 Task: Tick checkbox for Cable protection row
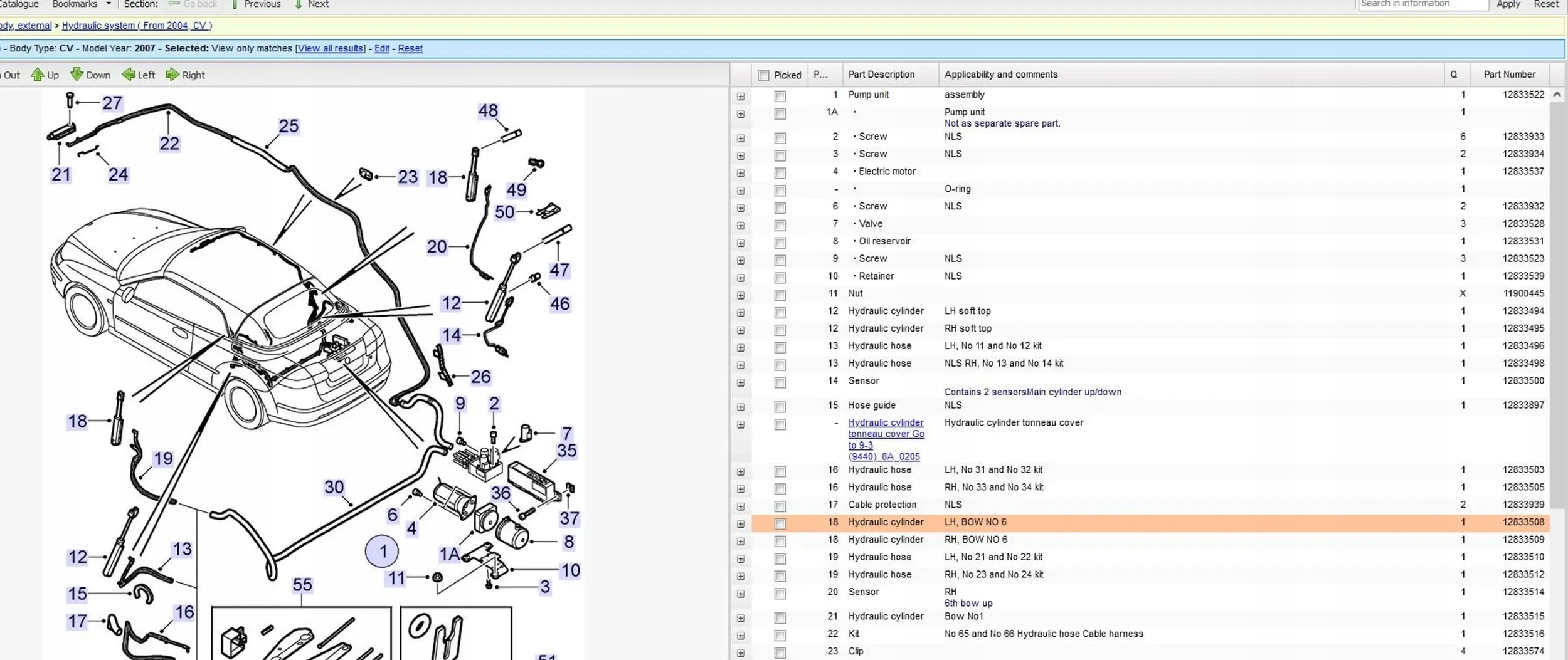pos(780,506)
